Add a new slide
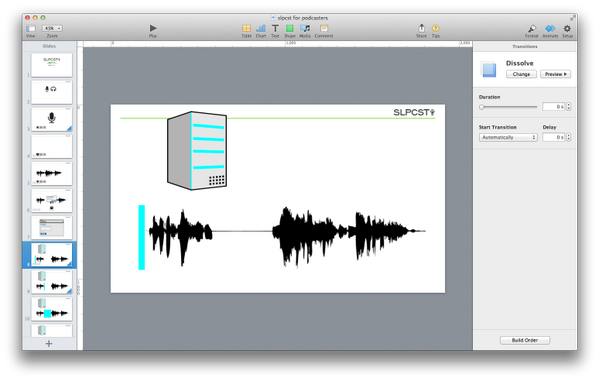 [x=49, y=344]
